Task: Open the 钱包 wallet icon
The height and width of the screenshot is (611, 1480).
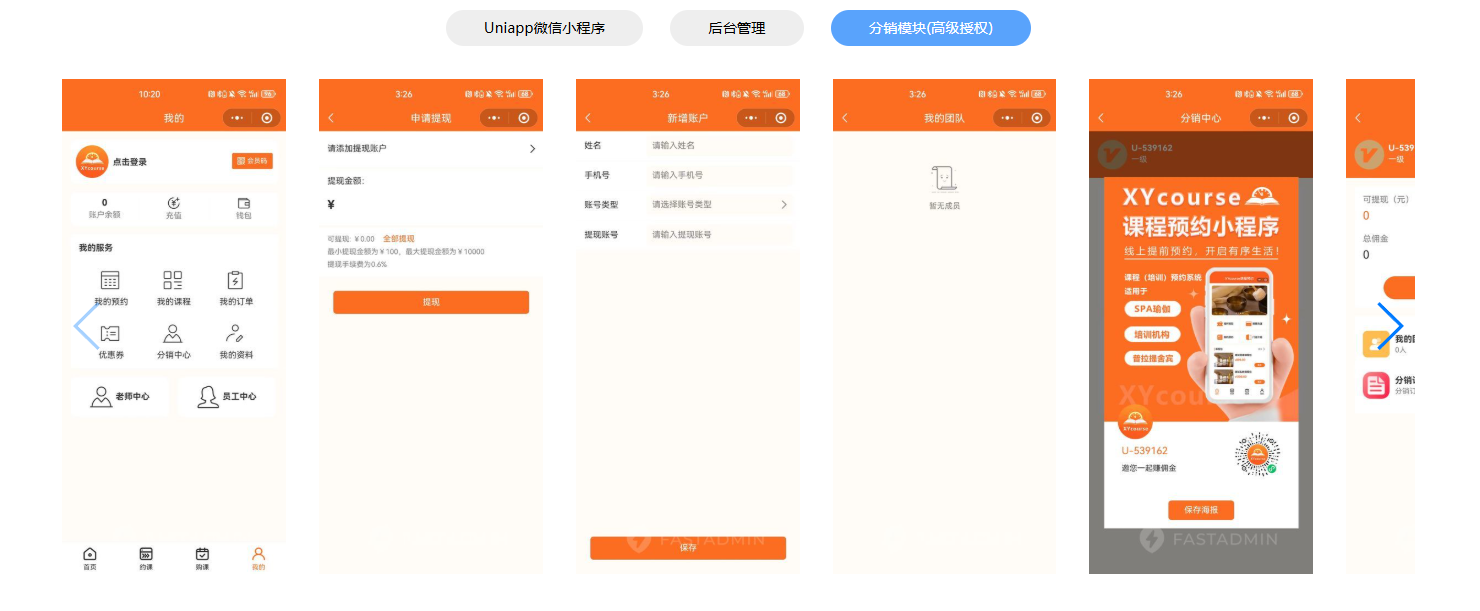Action: click(243, 202)
